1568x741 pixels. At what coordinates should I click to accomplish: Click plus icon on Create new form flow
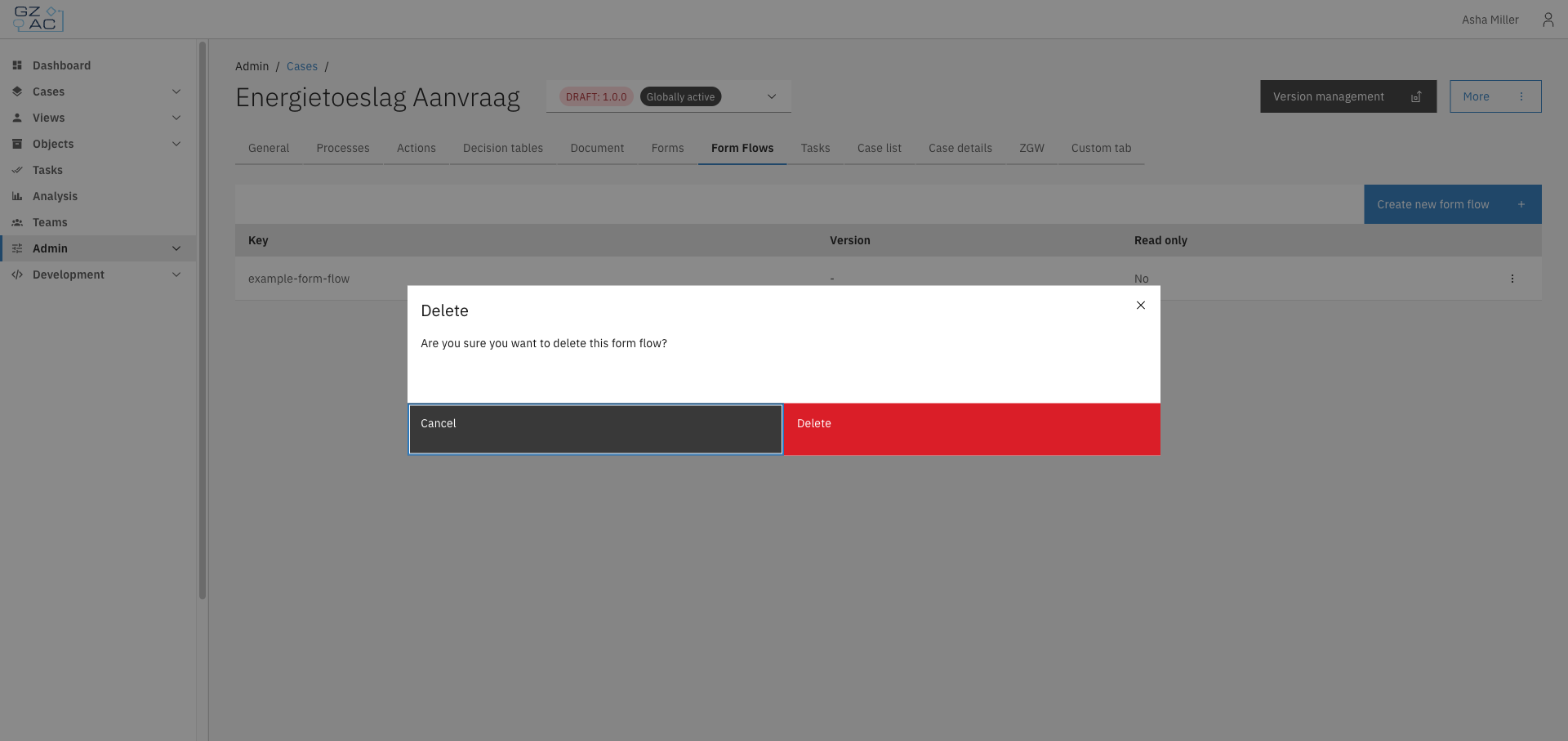tap(1521, 204)
